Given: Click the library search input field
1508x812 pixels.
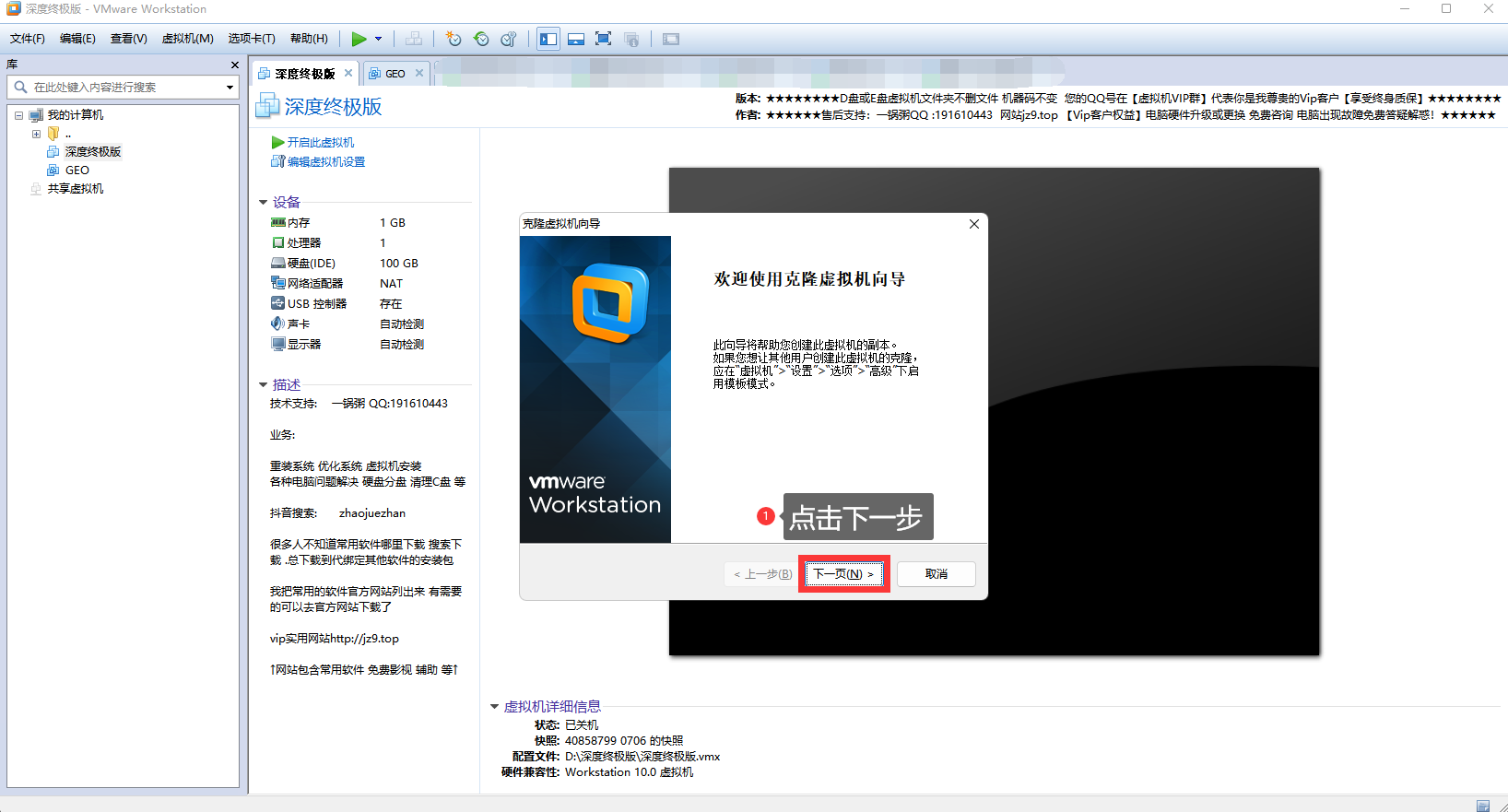Looking at the screenshot, I should (123, 87).
